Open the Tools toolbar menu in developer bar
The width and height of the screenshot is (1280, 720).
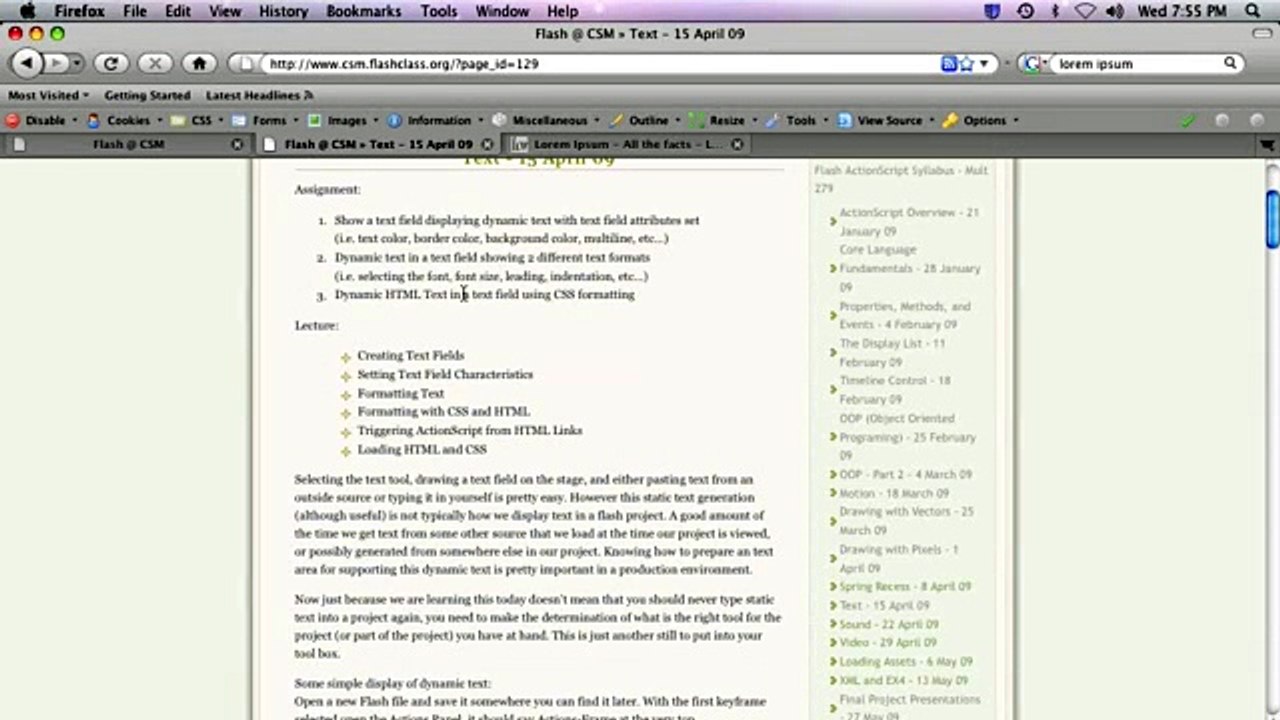tap(798, 120)
